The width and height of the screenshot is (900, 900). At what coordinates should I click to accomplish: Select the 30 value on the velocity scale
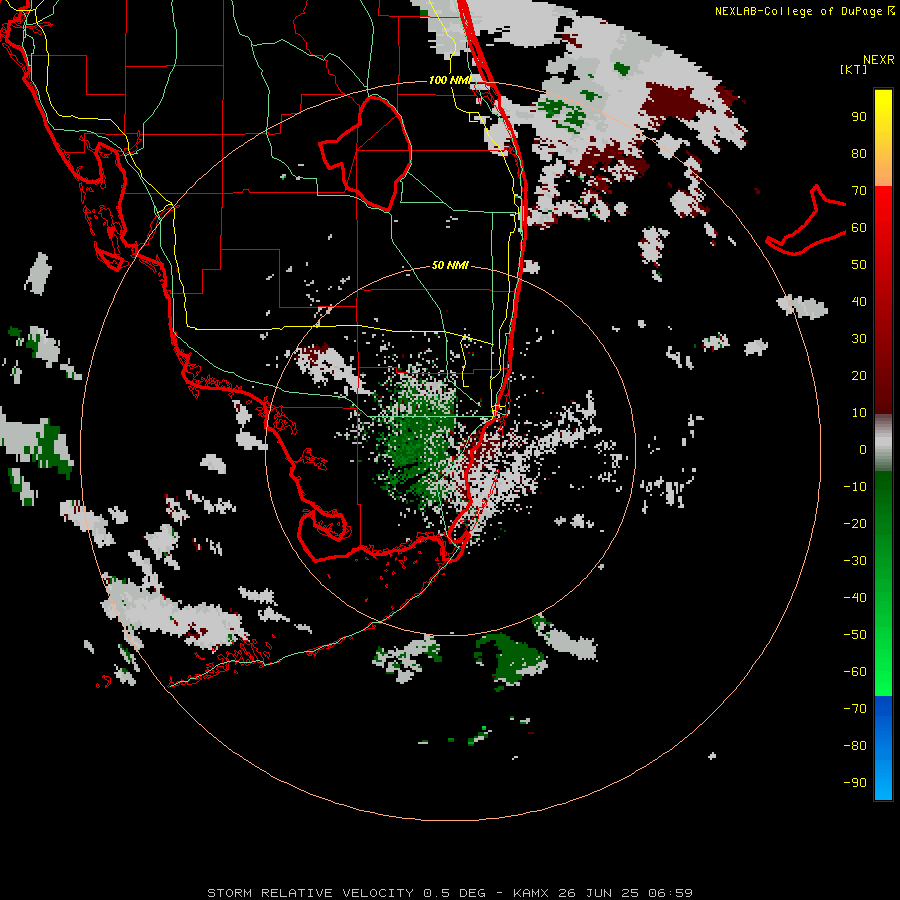pyautogui.click(x=859, y=339)
